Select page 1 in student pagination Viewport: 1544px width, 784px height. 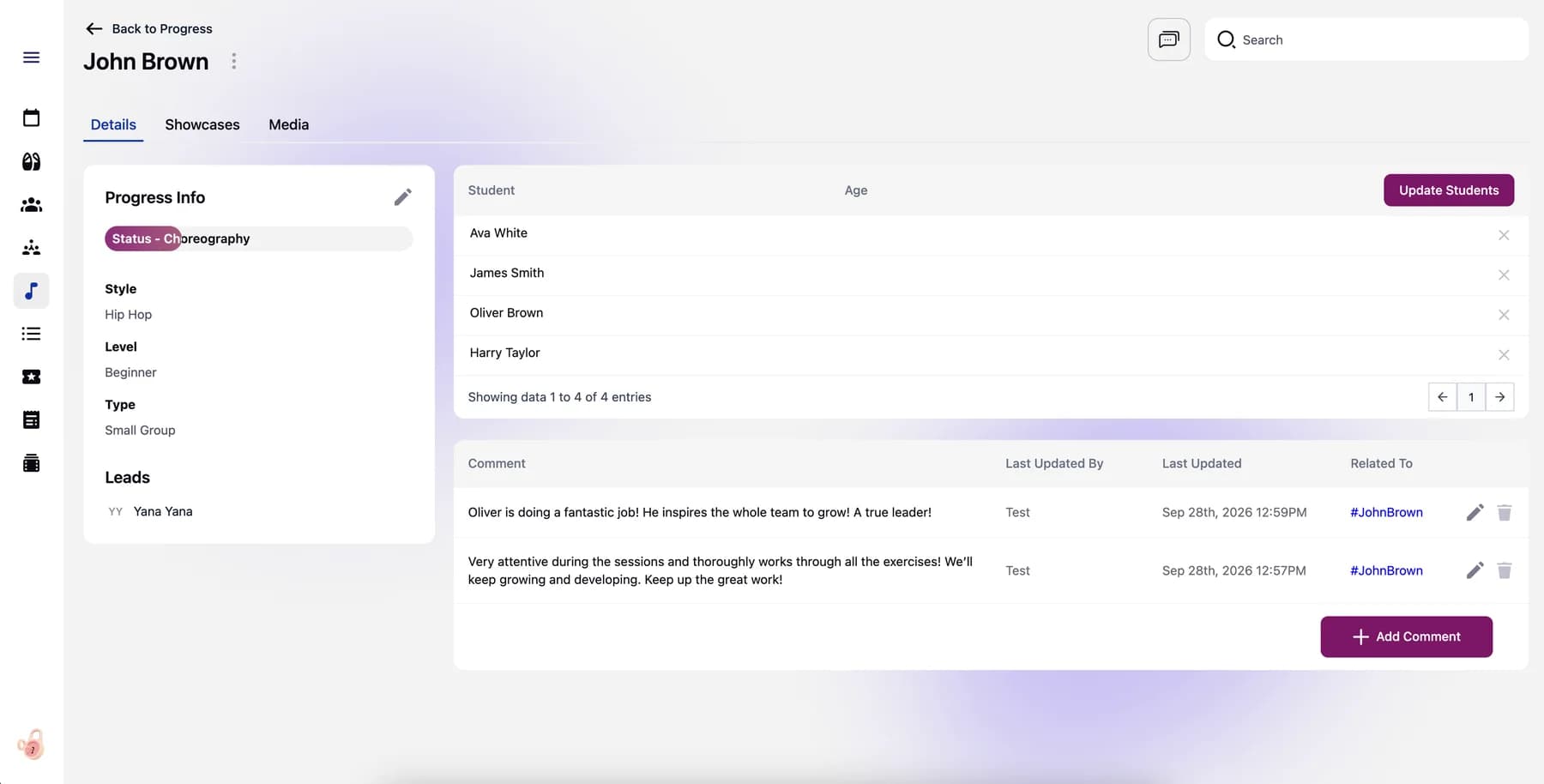[x=1470, y=397]
